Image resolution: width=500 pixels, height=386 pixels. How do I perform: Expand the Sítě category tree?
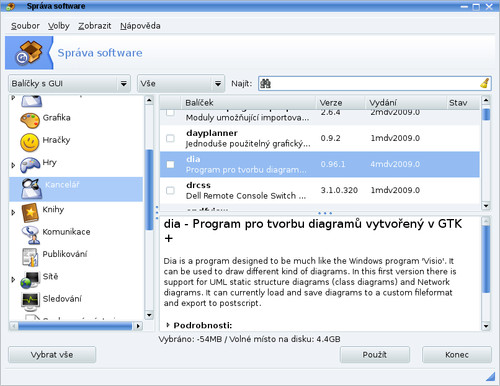click(13, 279)
